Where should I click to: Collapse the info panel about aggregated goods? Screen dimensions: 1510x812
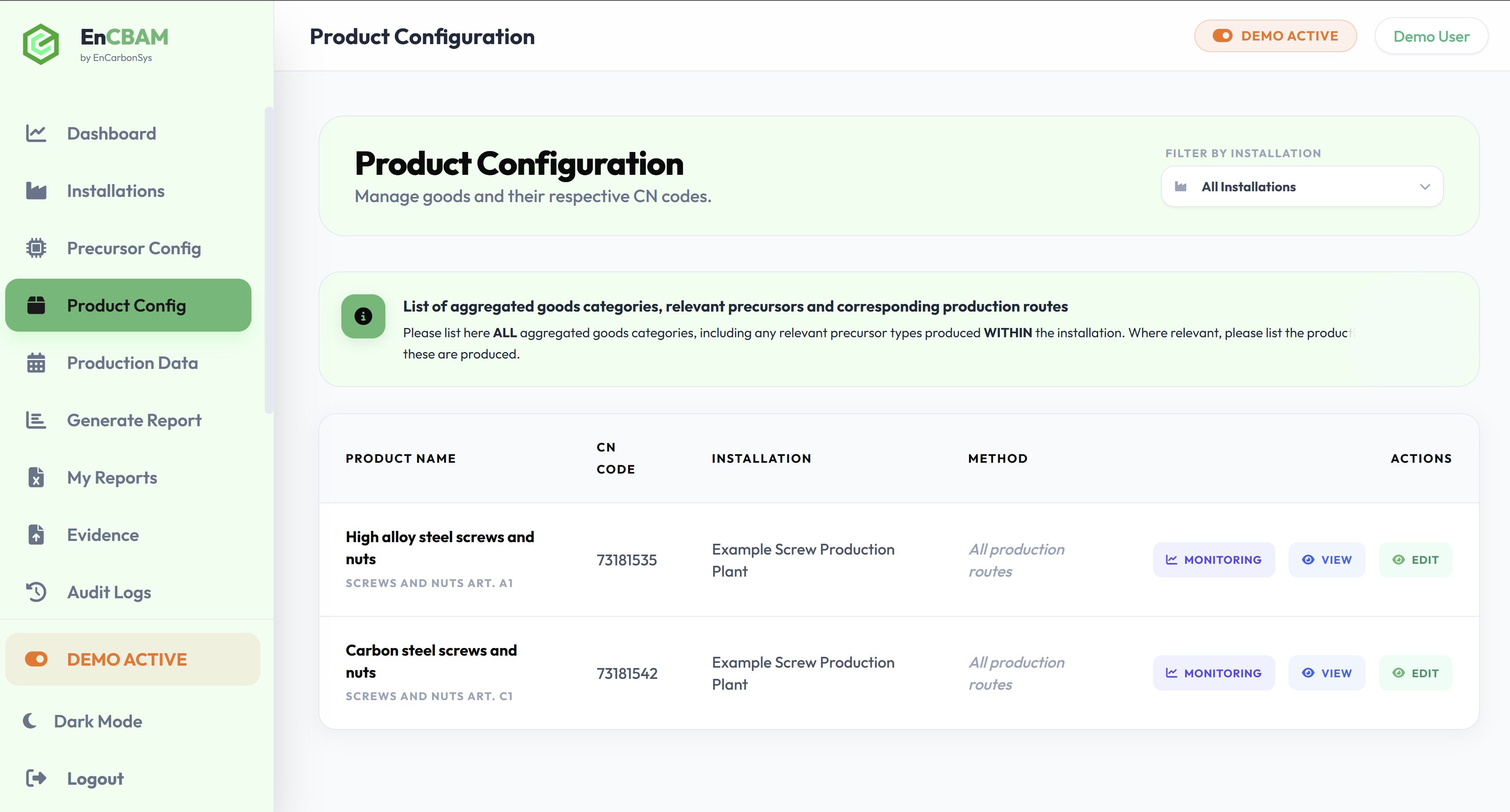(x=363, y=317)
